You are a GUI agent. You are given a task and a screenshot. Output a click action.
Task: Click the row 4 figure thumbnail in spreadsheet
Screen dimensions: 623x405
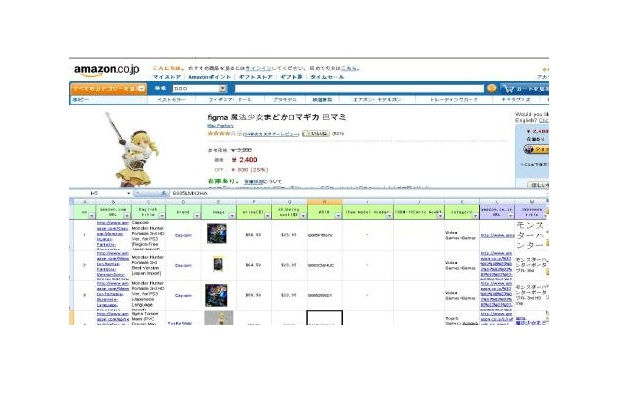coord(219,318)
